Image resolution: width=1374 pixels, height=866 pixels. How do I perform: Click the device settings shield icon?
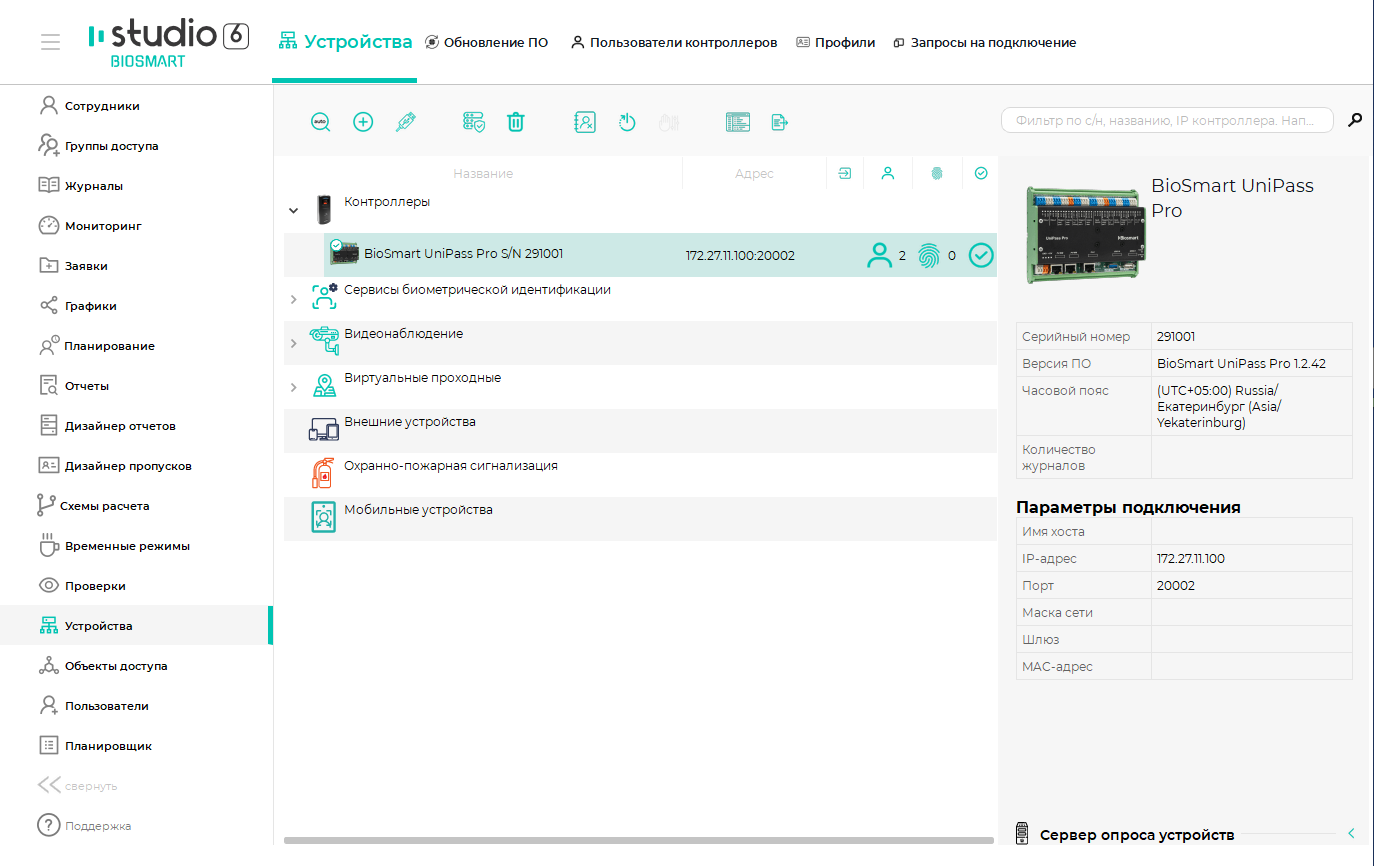(474, 122)
